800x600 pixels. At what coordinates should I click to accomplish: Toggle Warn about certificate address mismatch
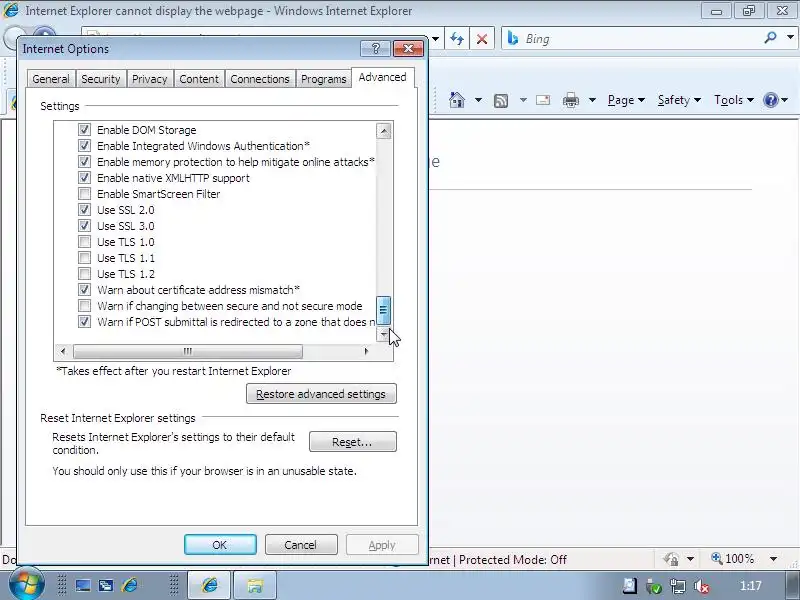pyautogui.click(x=85, y=290)
